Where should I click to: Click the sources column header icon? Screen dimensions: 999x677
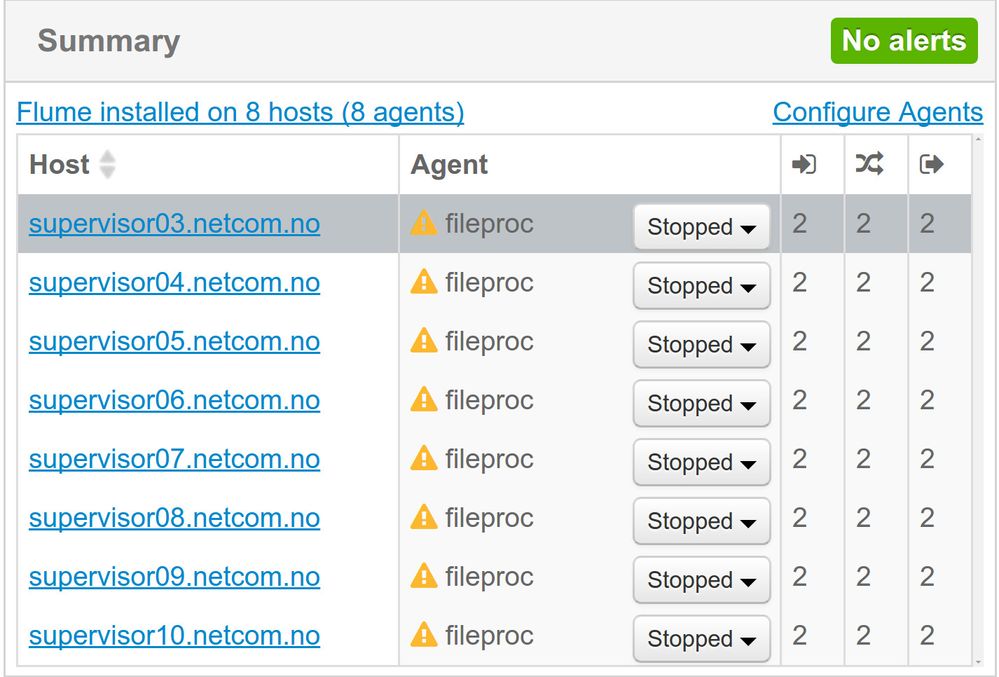(x=804, y=165)
